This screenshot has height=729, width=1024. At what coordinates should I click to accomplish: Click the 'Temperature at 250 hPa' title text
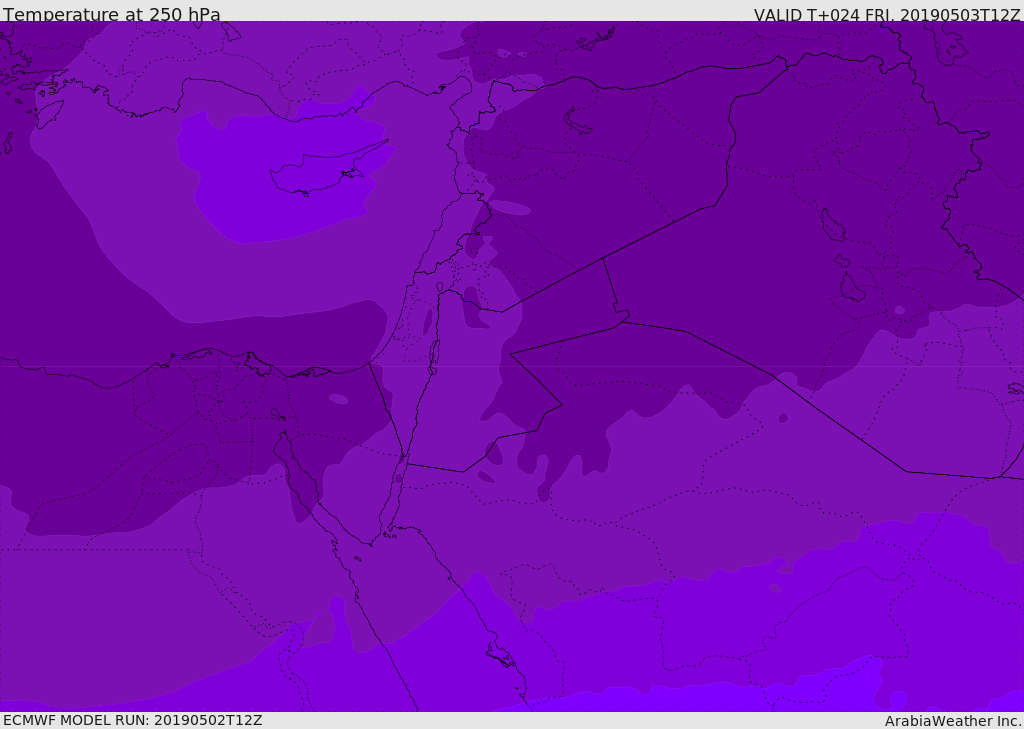112,14
